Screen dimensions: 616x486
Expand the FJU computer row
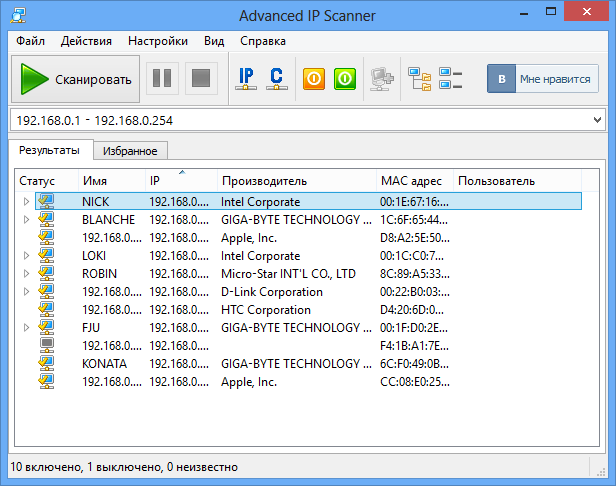[x=26, y=328]
